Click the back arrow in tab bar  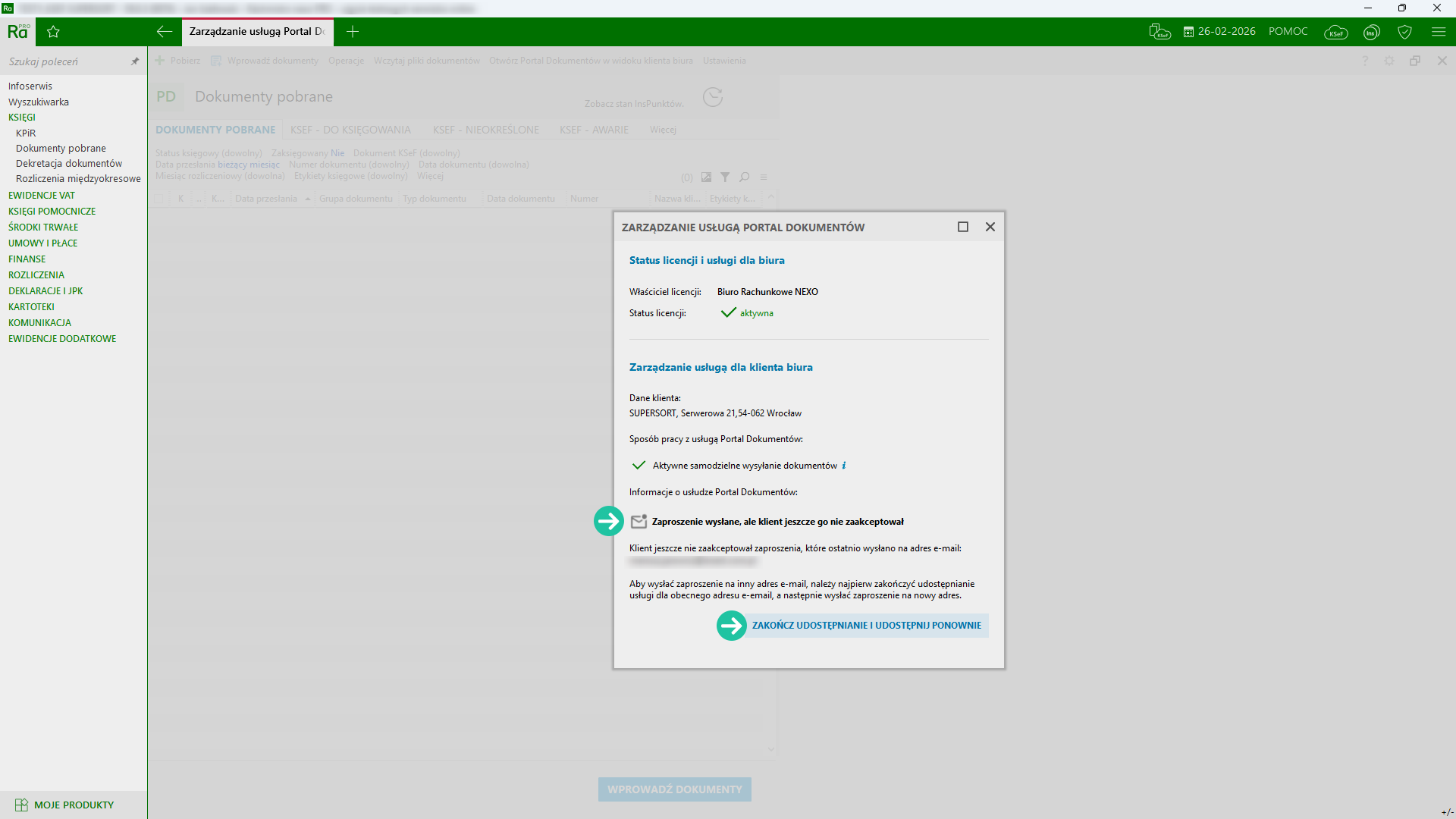pos(165,32)
